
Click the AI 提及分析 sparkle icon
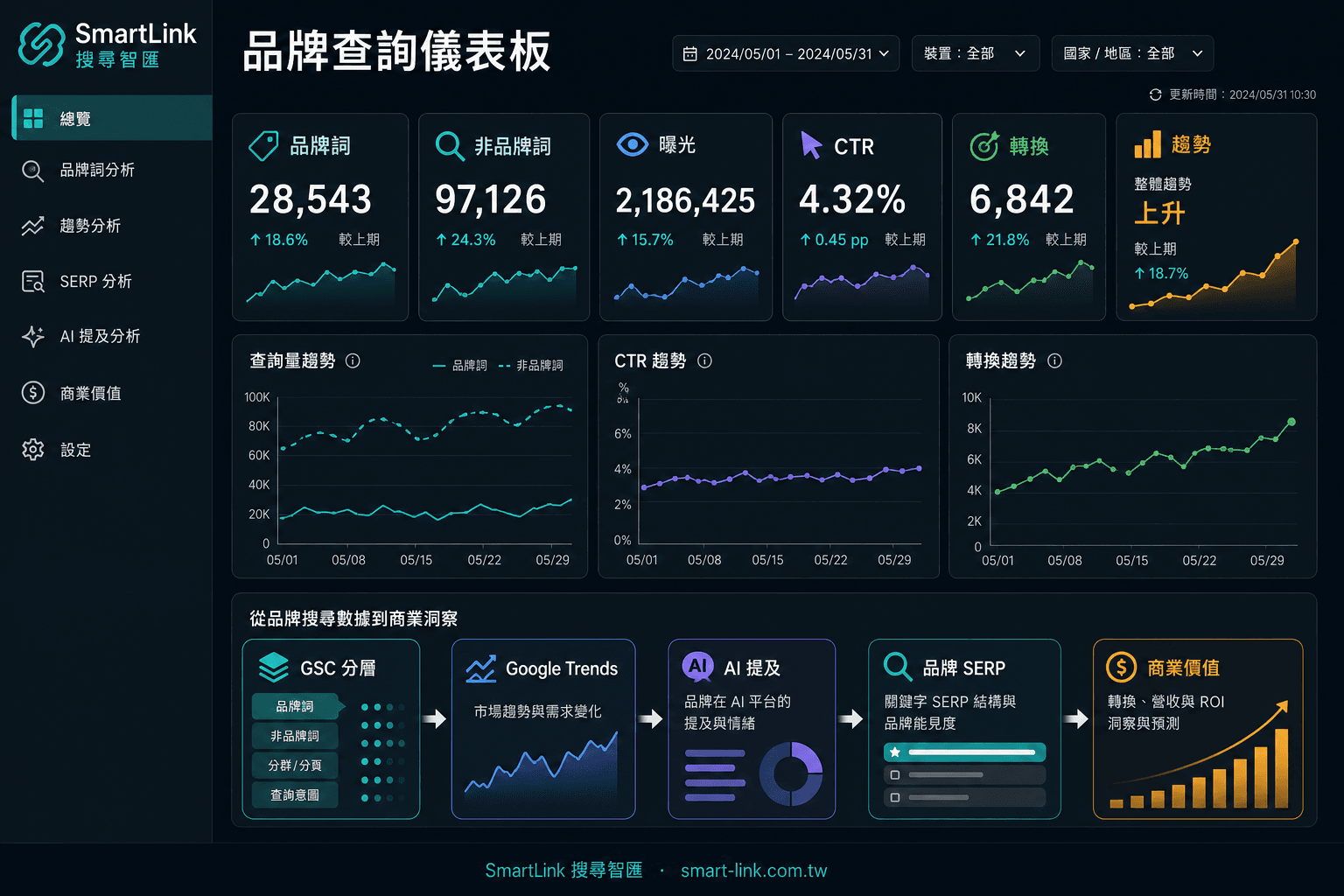point(32,337)
